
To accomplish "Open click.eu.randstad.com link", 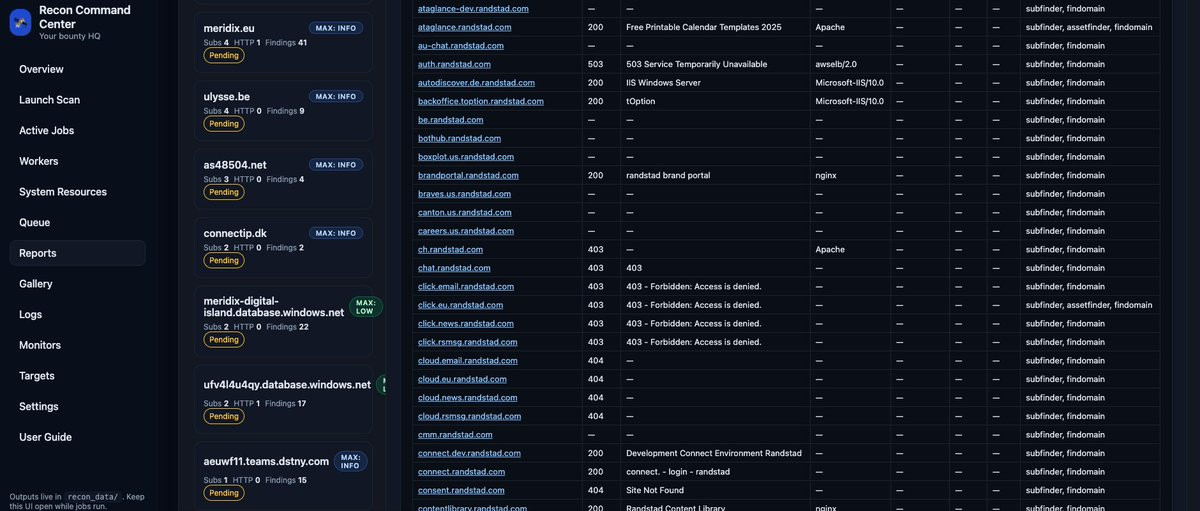I will (460, 305).
